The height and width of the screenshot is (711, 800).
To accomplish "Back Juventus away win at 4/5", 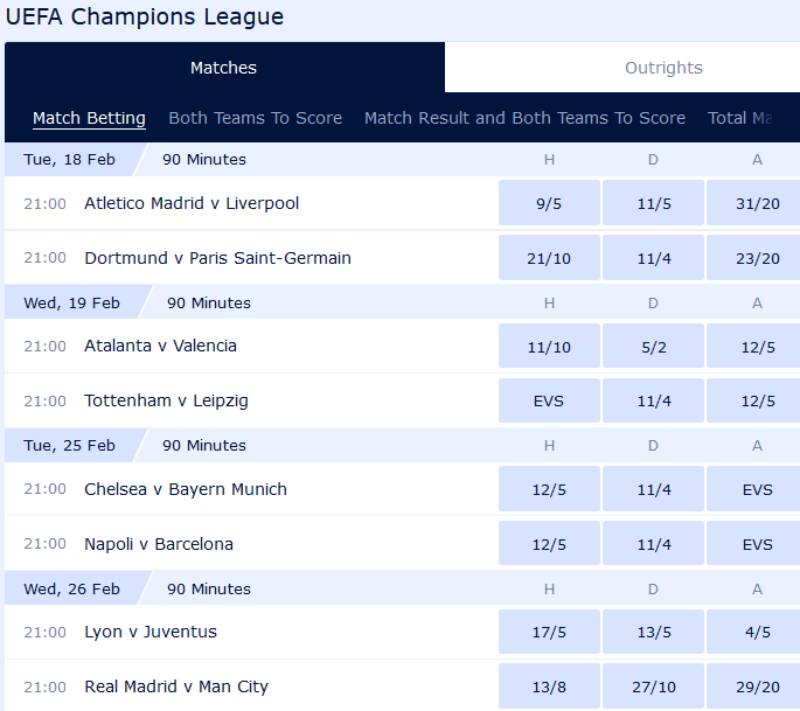I will point(756,632).
